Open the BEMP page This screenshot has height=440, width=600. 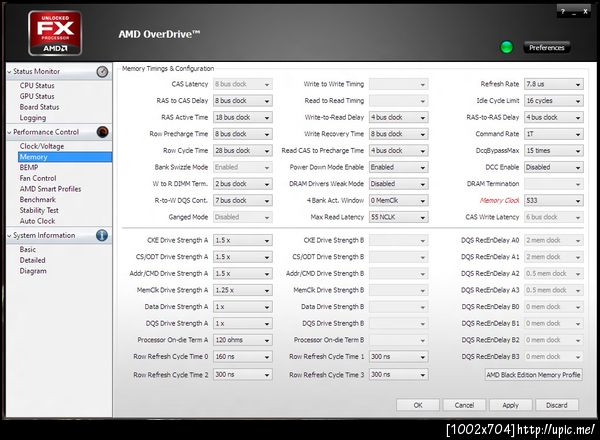(29, 168)
